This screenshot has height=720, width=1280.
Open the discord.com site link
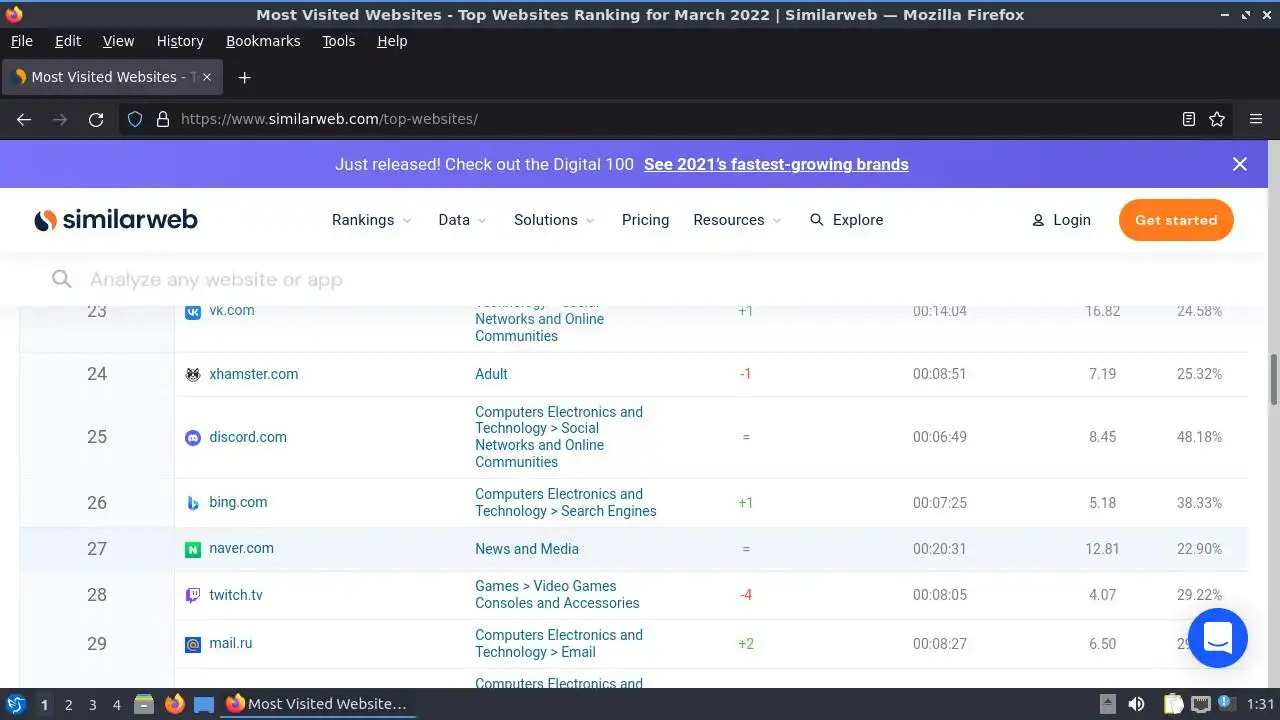tap(248, 437)
